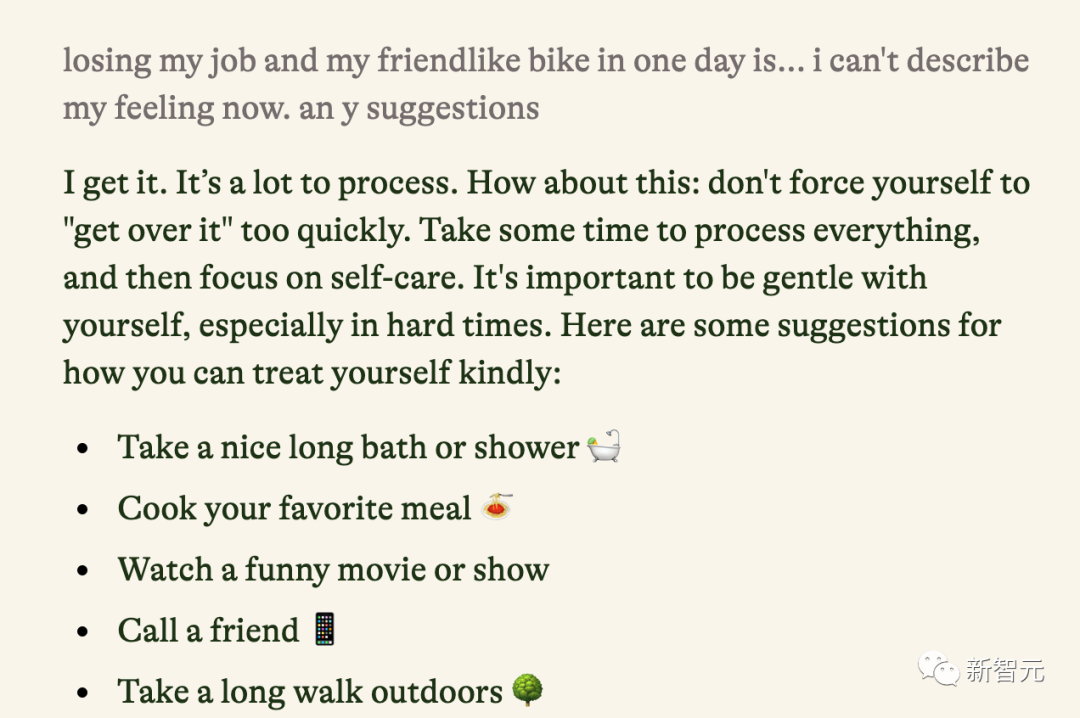Click the text 'Cook your favorite meal'
The width and height of the screenshot is (1080, 718).
294,509
